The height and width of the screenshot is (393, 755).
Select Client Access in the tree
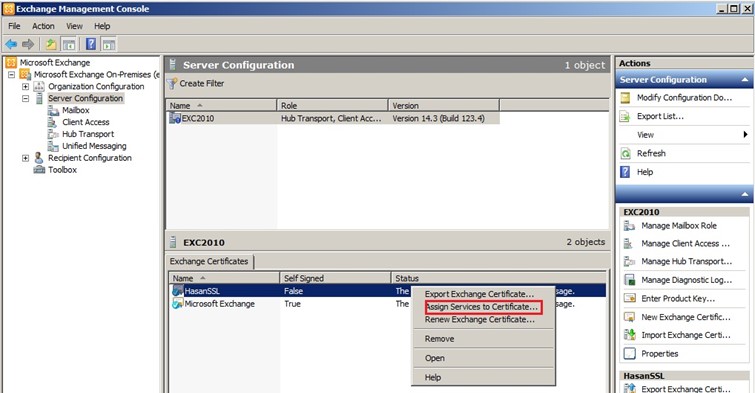click(x=86, y=122)
